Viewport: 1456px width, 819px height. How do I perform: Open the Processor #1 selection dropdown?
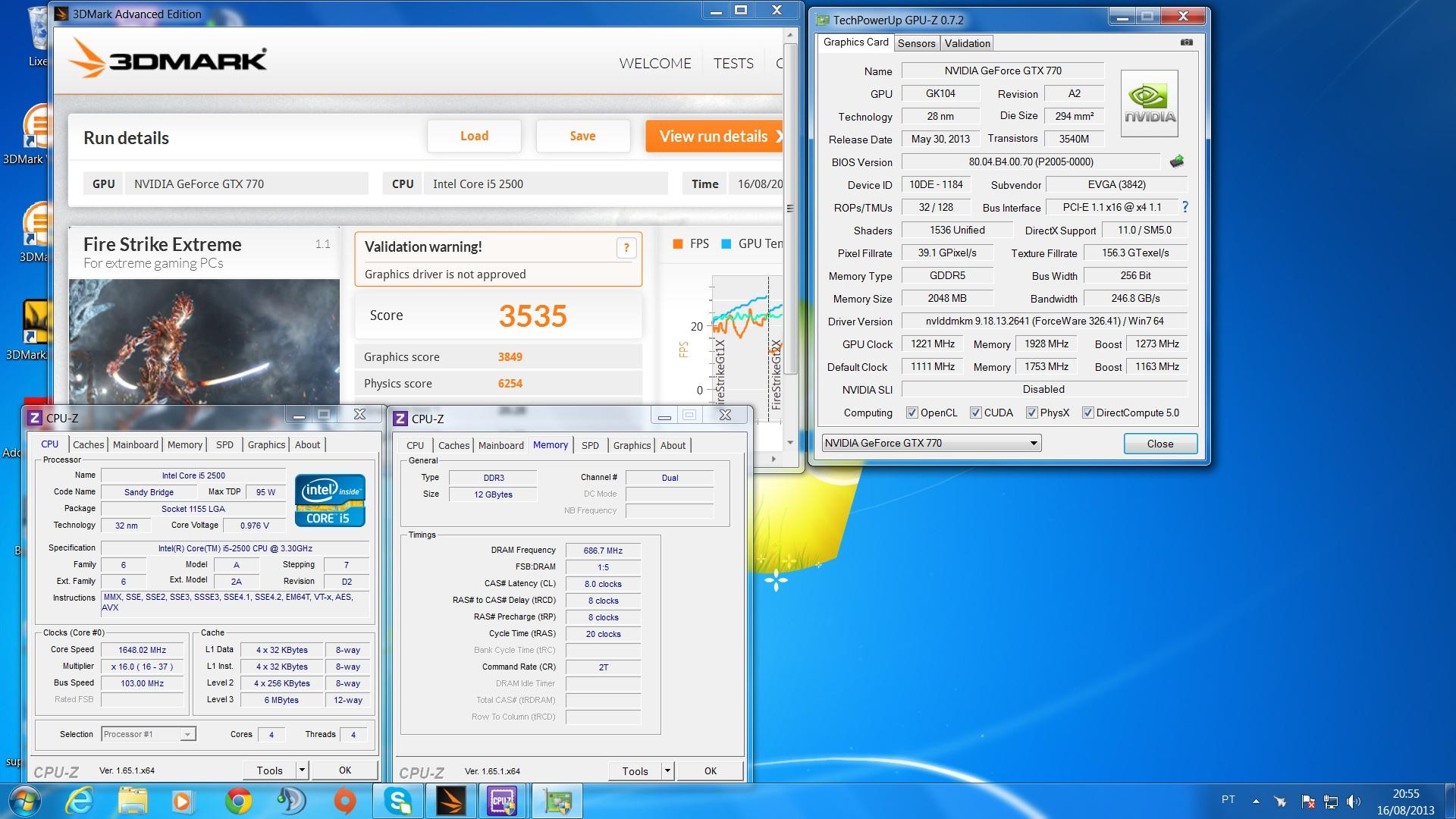pos(149,734)
